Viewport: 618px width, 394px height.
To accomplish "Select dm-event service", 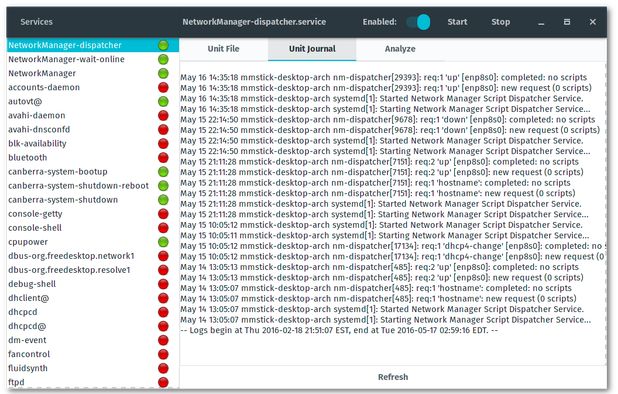I will coord(93,340).
